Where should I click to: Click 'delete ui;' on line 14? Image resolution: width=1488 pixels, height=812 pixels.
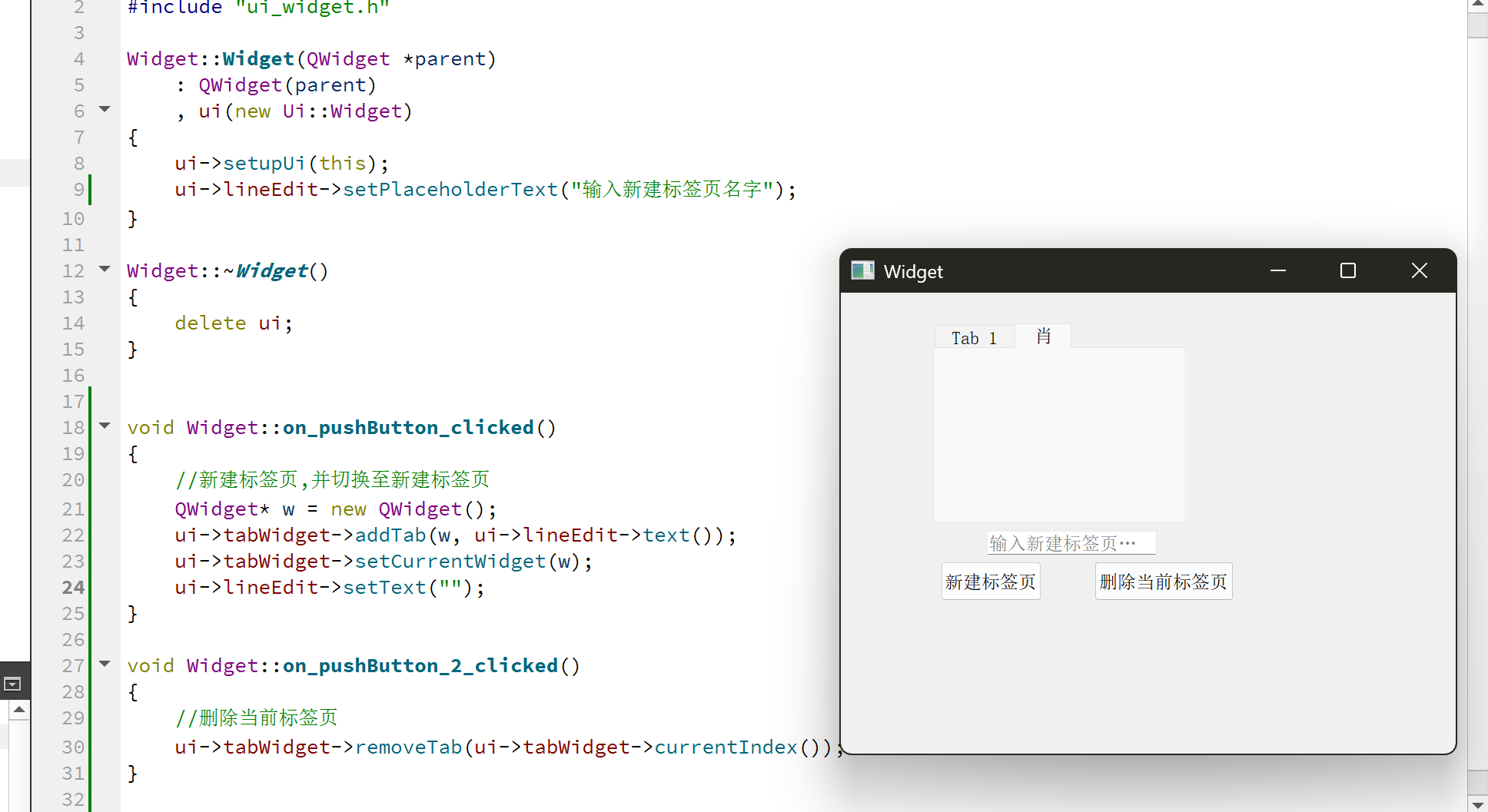coord(234,323)
